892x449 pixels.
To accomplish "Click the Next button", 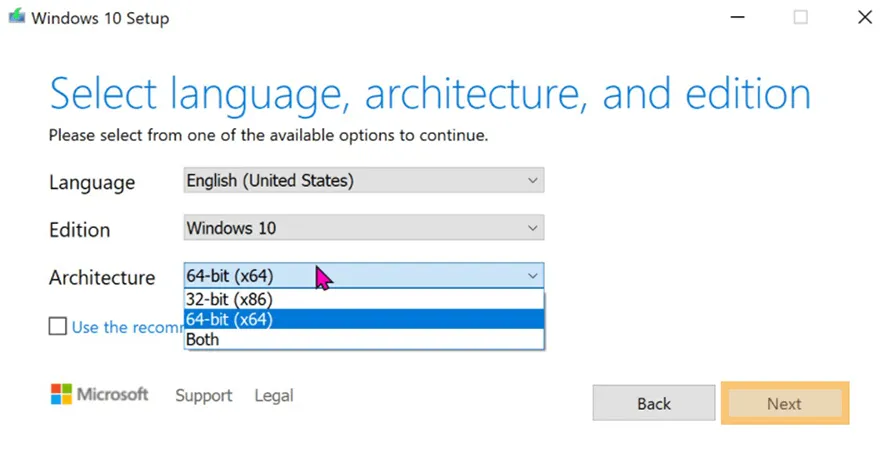I will (784, 403).
